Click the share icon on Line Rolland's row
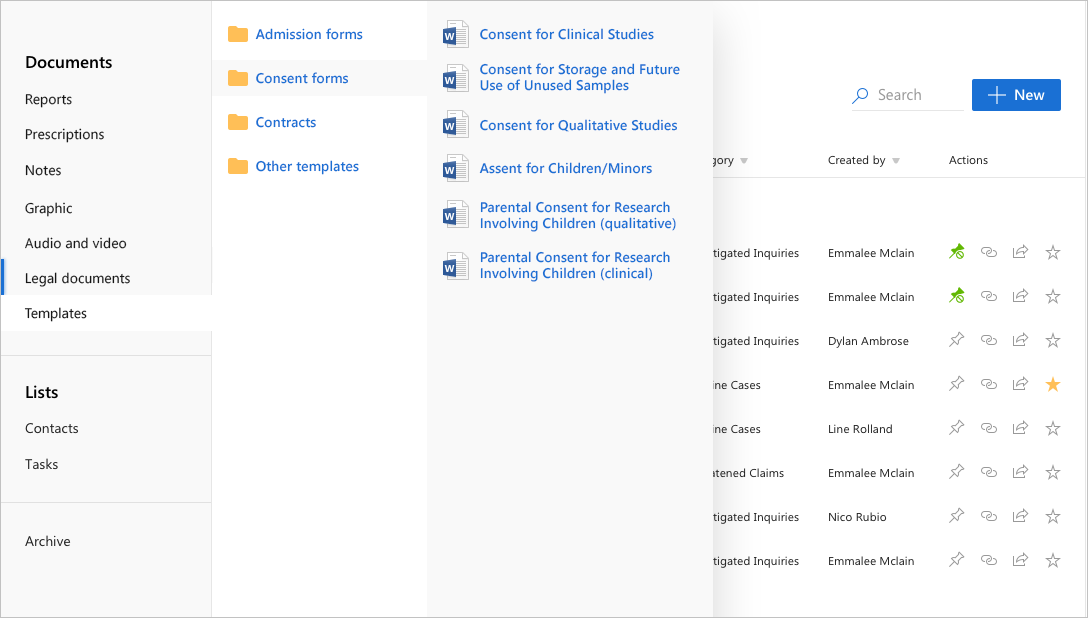This screenshot has height=618, width=1088. pos(1020,427)
